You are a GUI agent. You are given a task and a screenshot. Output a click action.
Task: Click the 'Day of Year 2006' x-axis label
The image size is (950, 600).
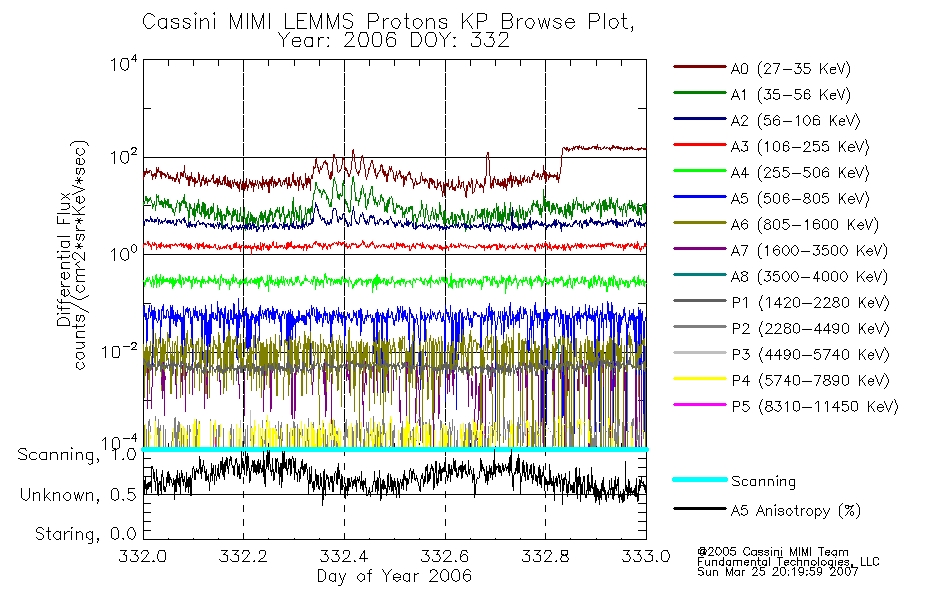pyautogui.click(x=394, y=576)
